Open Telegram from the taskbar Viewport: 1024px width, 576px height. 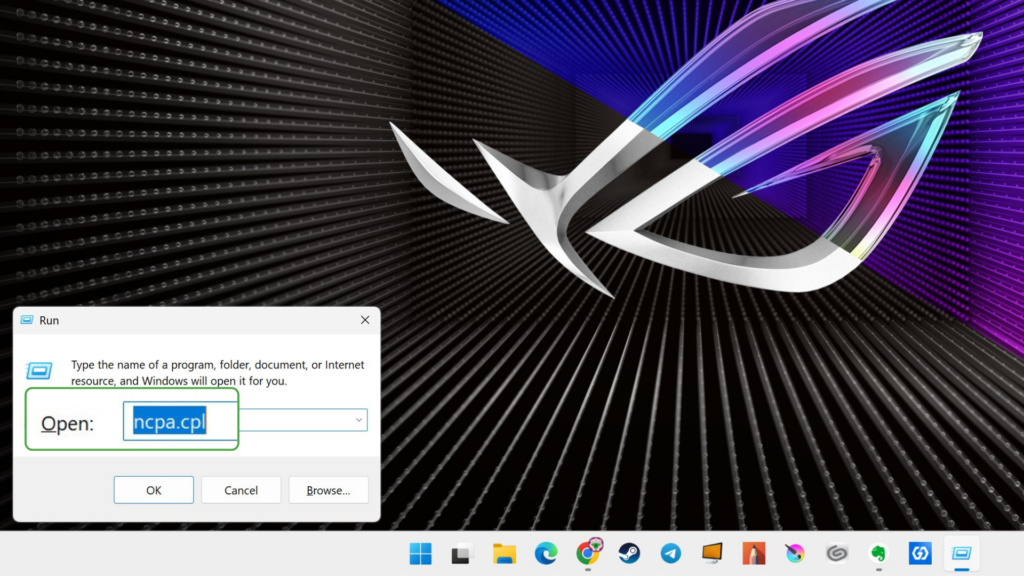tap(671, 554)
